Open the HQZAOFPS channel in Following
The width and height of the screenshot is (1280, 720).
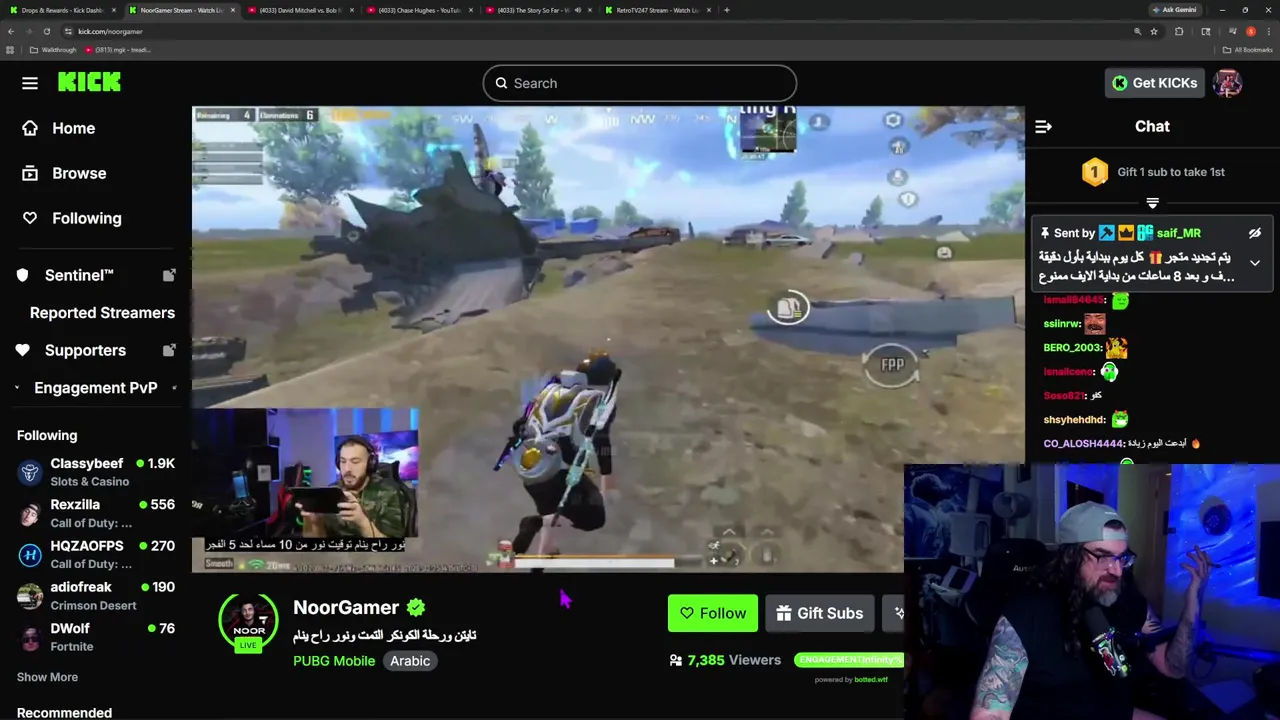click(x=96, y=554)
